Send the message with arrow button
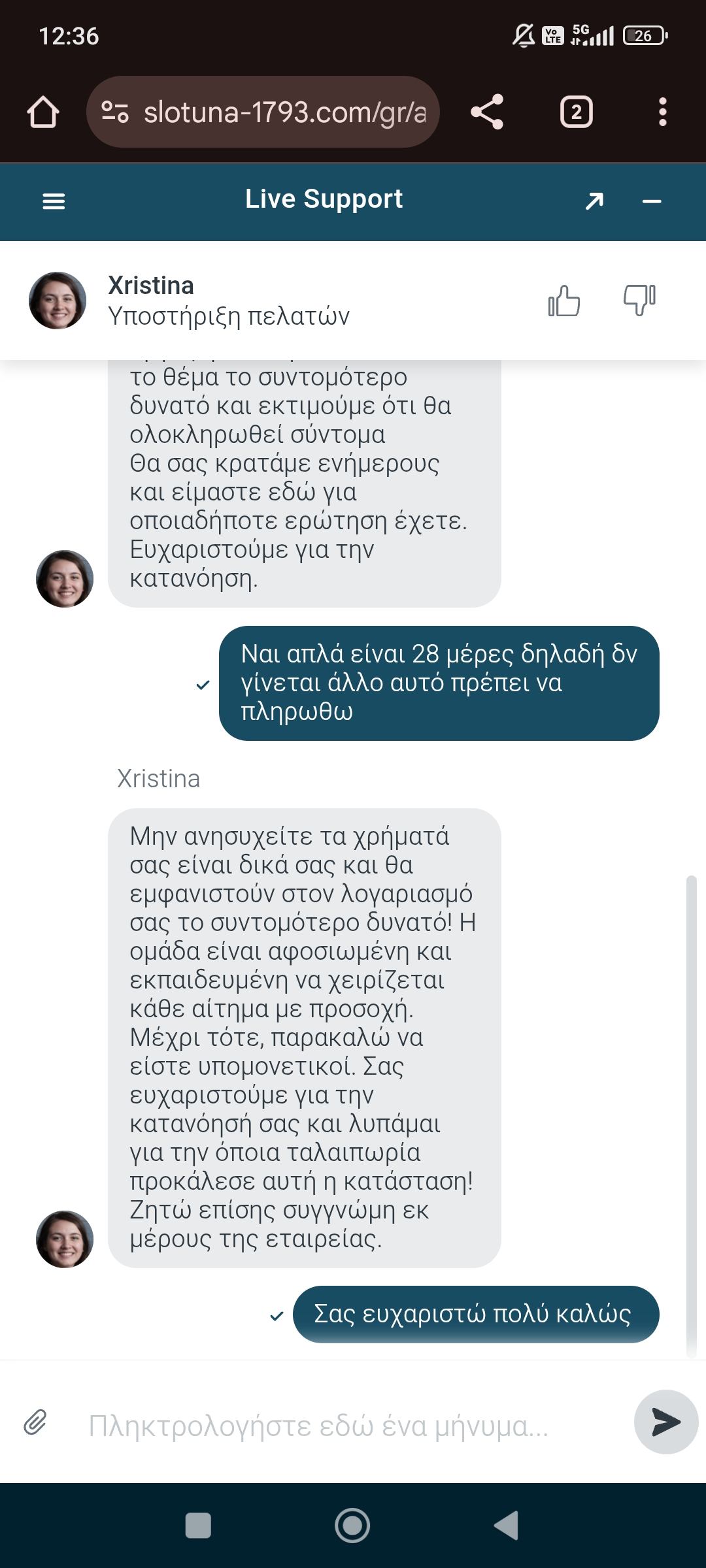706x1568 pixels. pyautogui.click(x=666, y=1422)
